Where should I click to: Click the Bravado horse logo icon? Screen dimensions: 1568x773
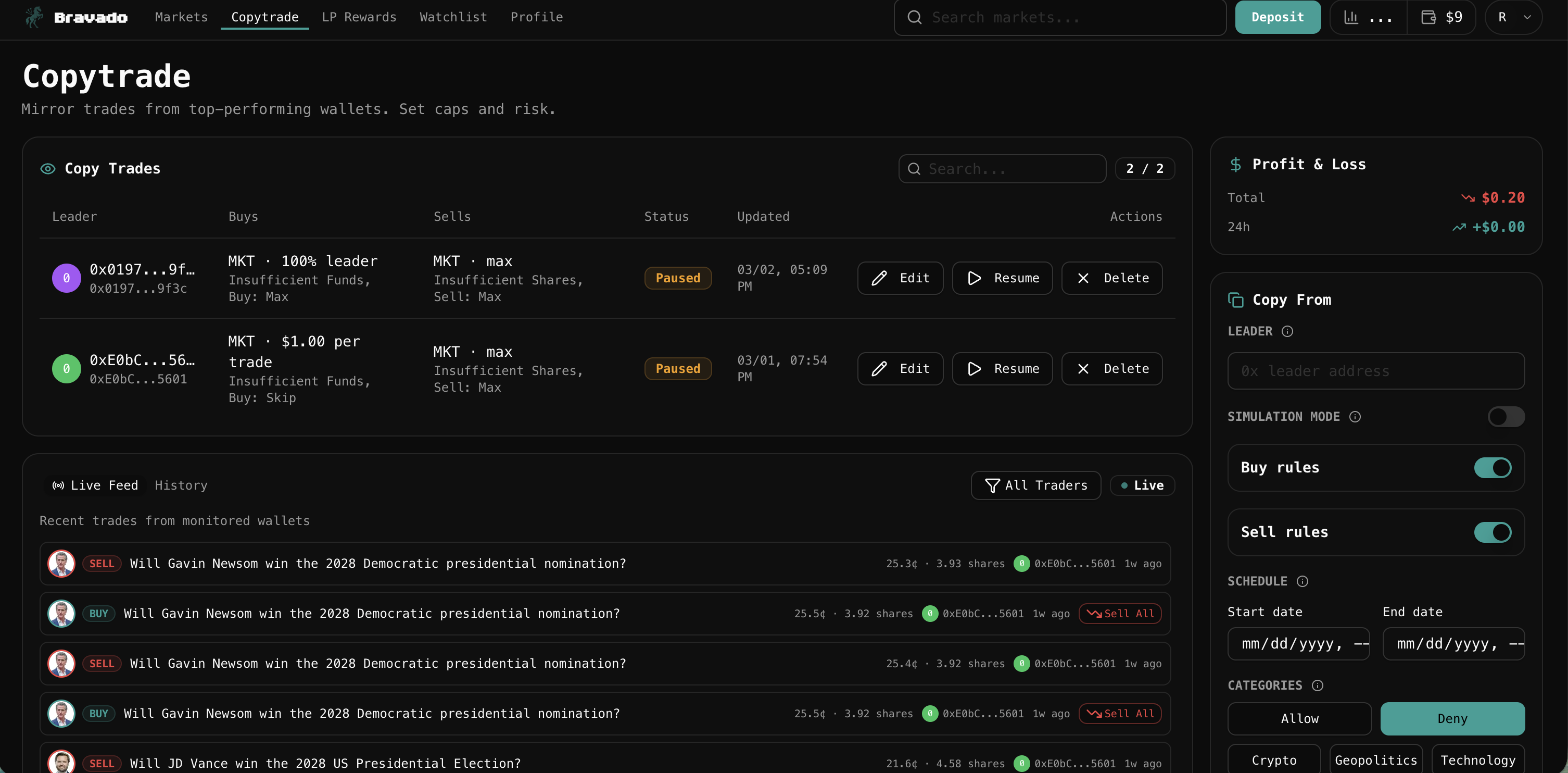click(34, 17)
